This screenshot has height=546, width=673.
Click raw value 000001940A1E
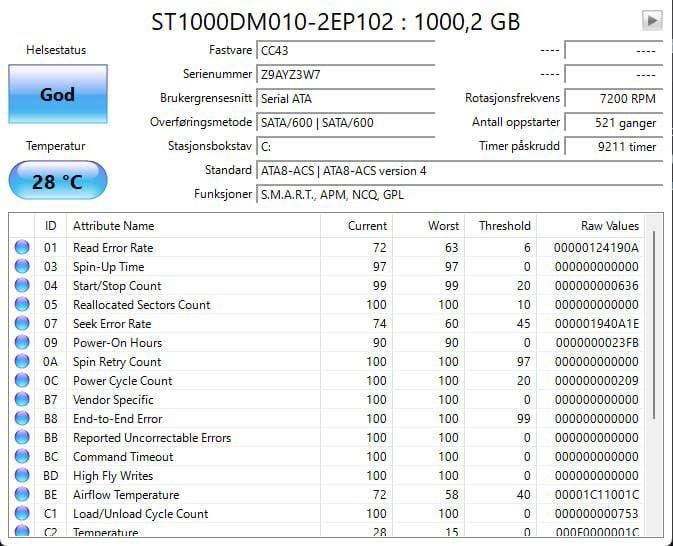[597, 324]
